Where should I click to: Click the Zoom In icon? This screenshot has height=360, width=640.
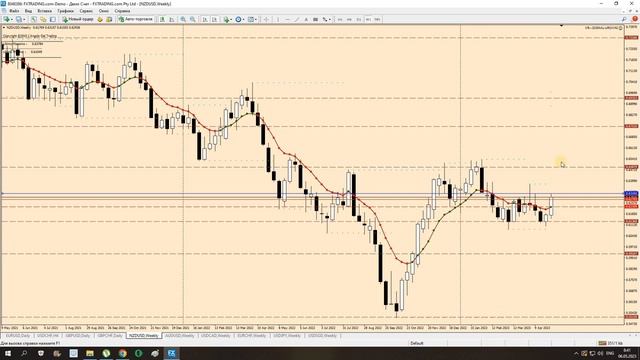point(183,19)
